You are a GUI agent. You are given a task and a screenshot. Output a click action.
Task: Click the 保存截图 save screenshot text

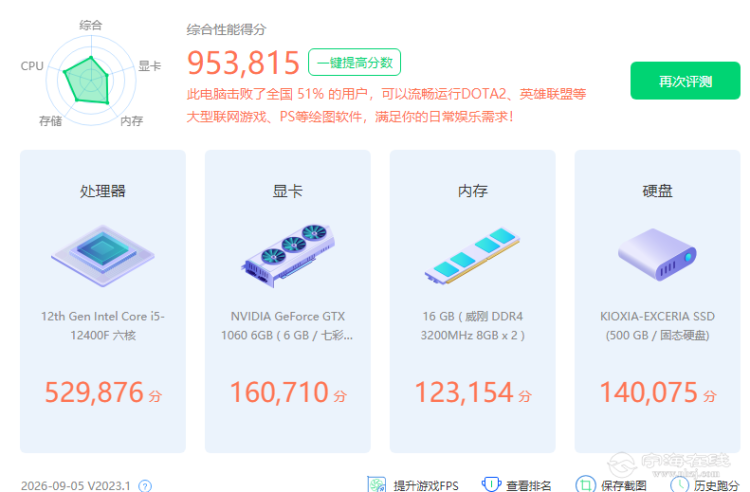624,486
